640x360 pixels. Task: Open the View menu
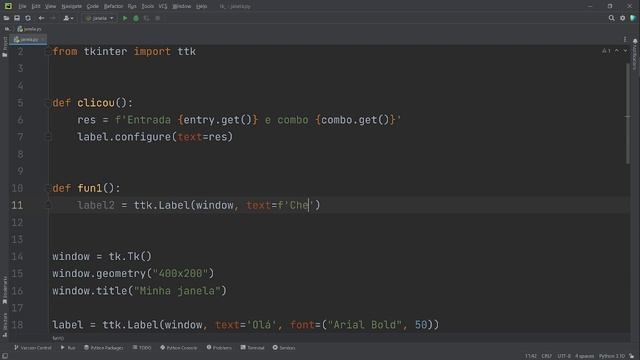[x=50, y=6]
